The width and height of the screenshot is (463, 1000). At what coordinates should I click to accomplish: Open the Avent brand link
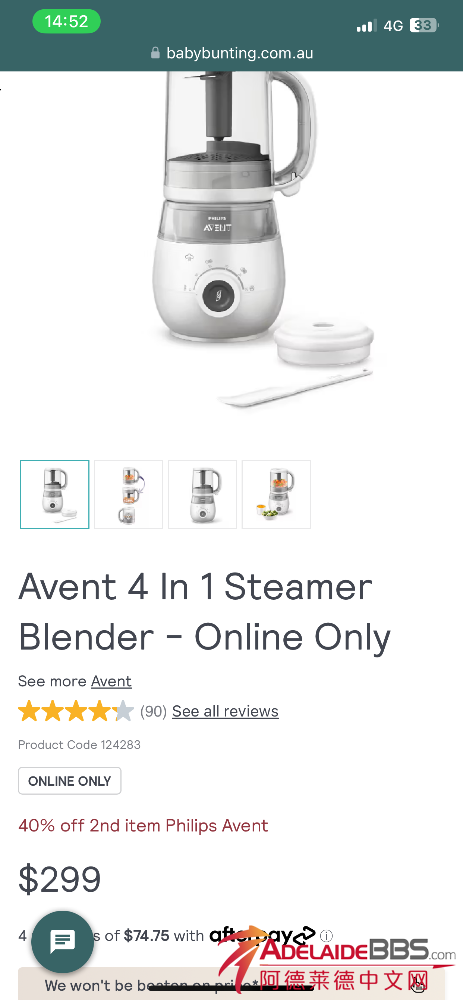(111, 681)
